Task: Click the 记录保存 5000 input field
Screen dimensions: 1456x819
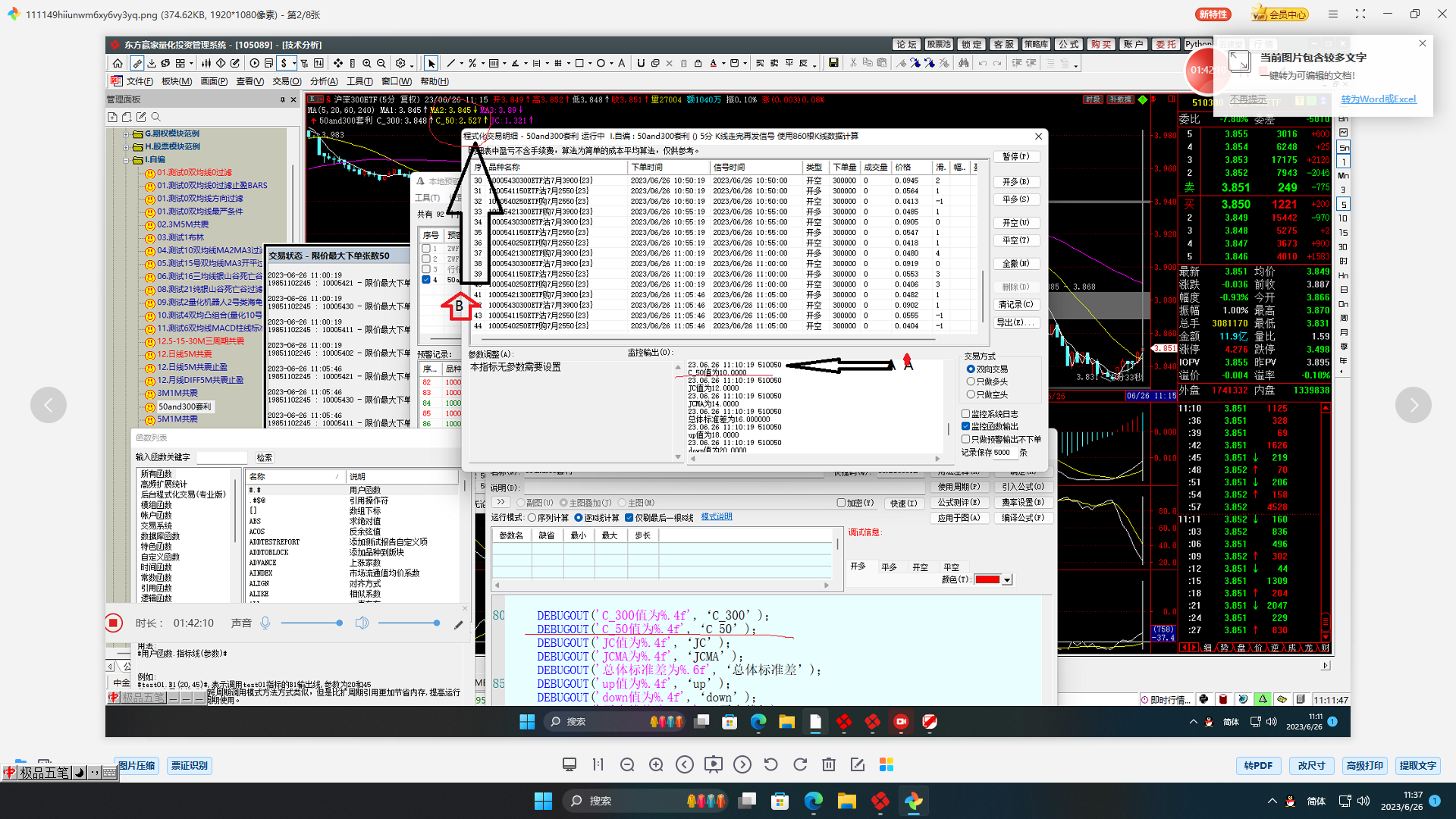Action: (1004, 453)
